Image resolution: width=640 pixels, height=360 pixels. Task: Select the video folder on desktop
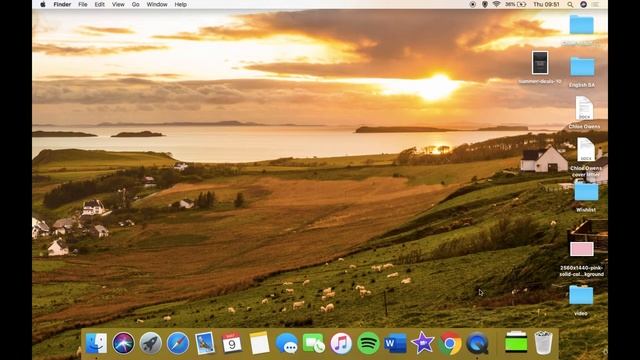tap(581, 295)
